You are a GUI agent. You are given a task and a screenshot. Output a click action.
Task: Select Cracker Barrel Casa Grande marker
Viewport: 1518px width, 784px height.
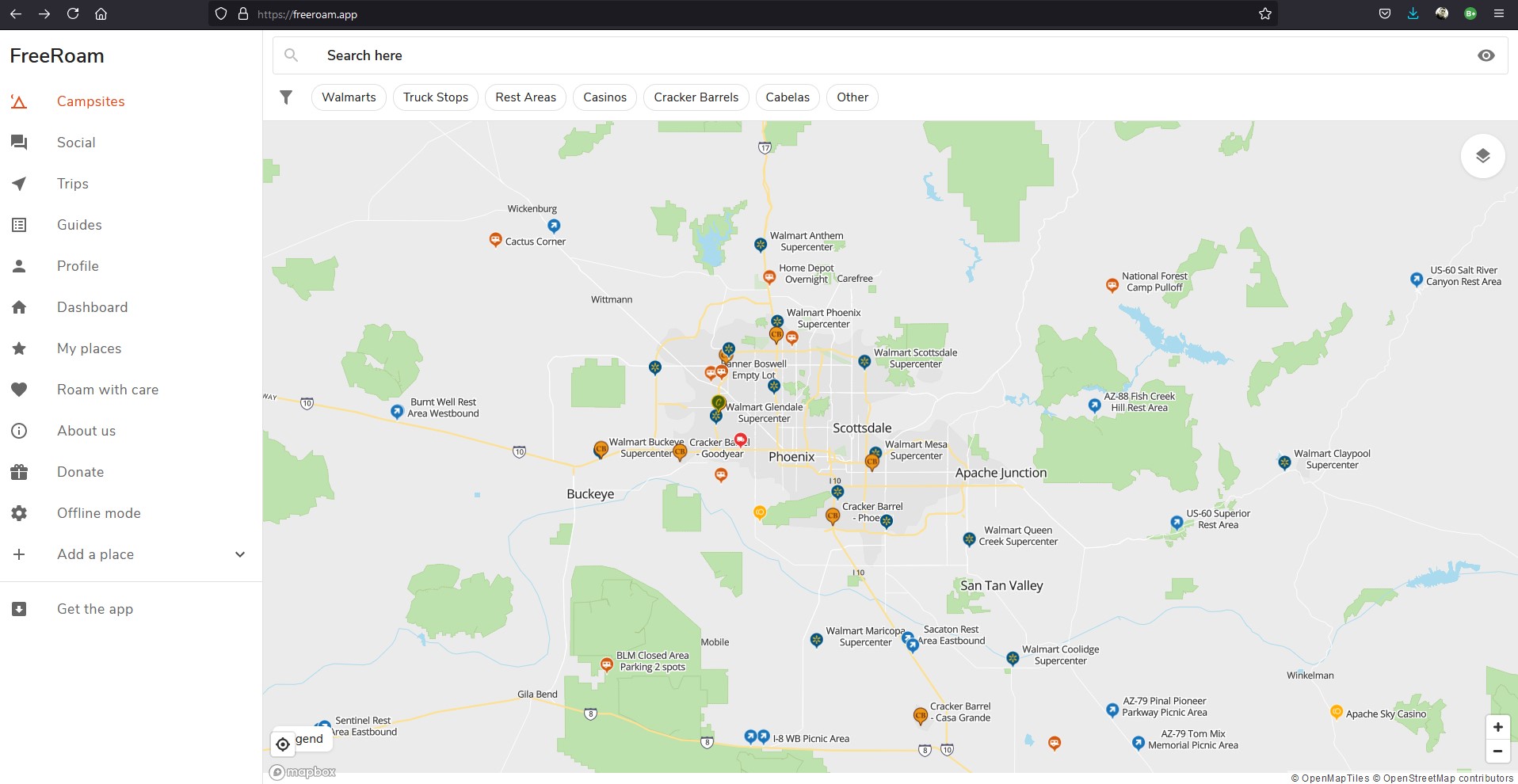click(920, 716)
